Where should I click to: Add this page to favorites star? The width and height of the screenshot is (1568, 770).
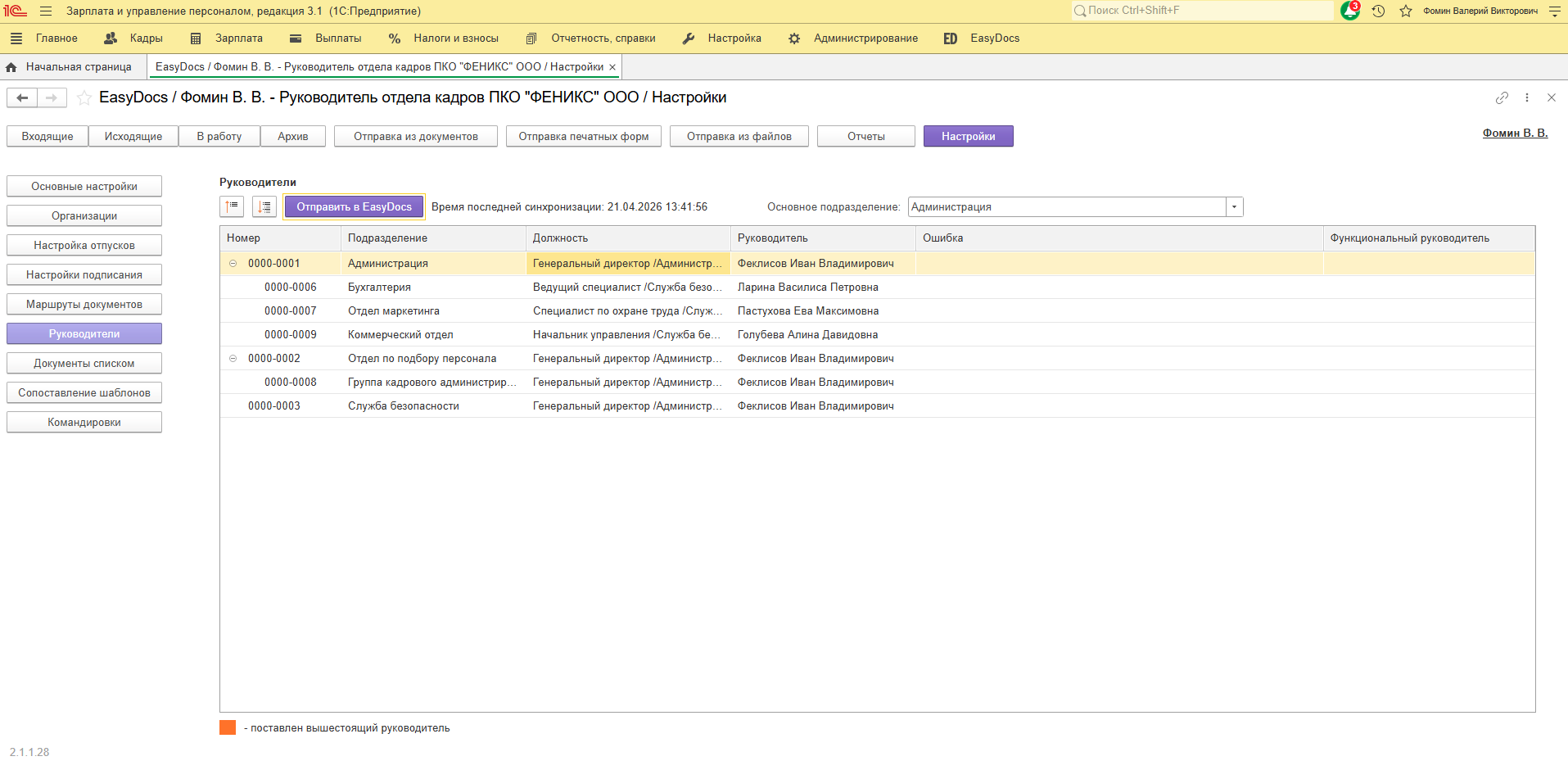point(84,97)
